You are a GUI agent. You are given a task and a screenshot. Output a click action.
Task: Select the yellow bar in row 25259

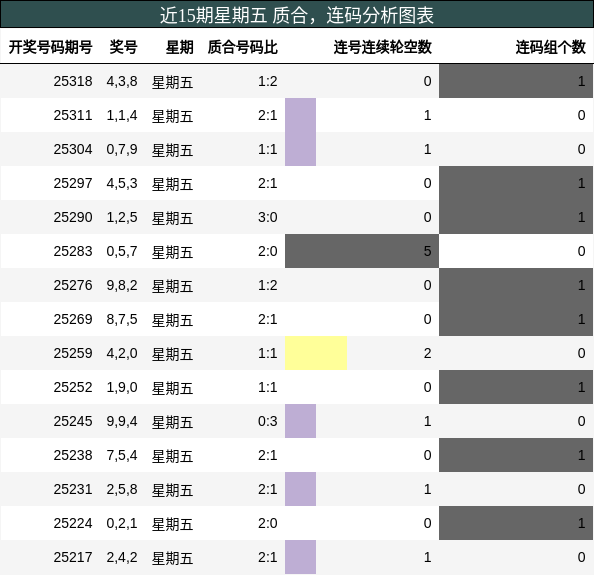(x=316, y=353)
